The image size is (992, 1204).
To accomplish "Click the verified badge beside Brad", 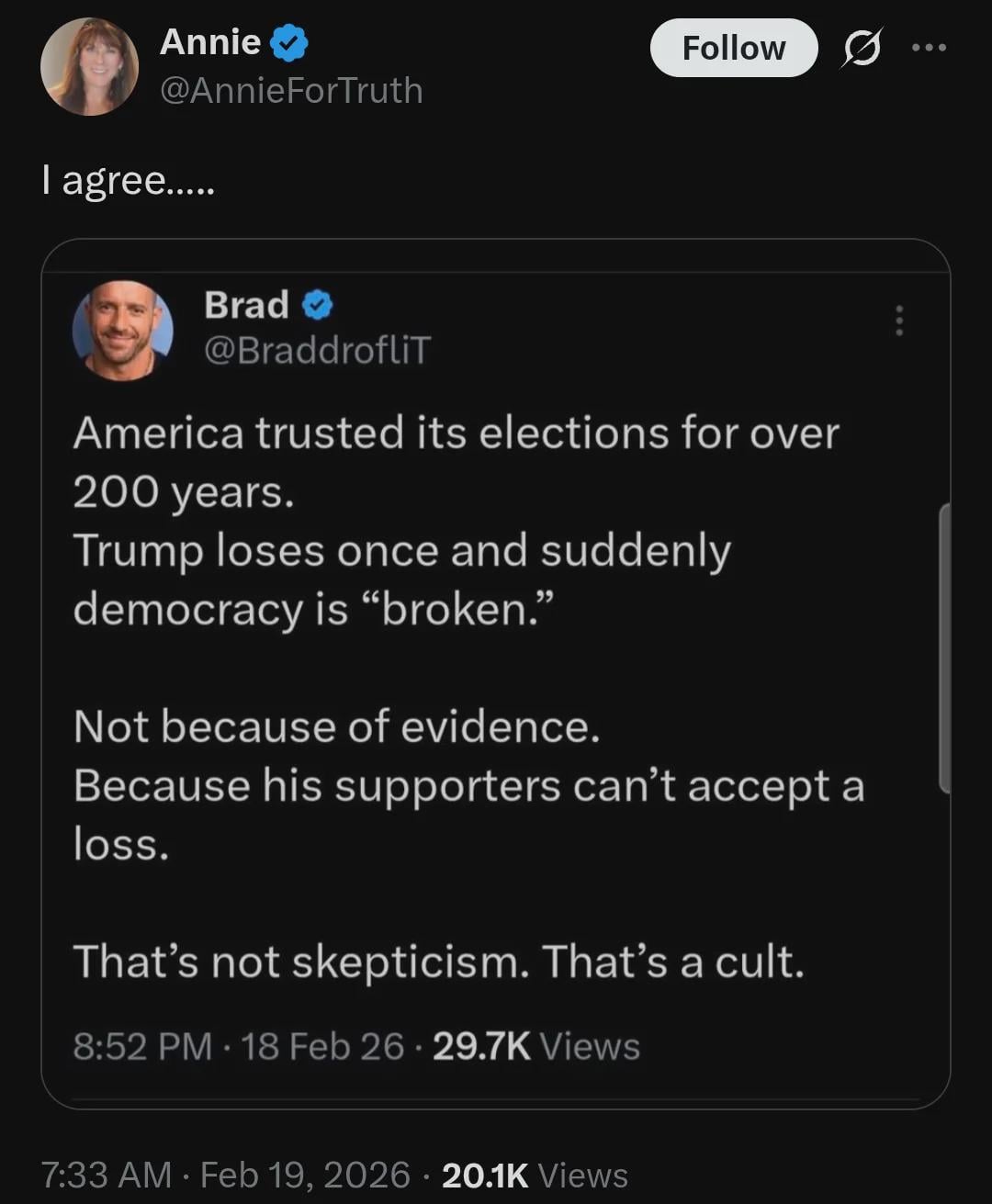I will [x=317, y=305].
